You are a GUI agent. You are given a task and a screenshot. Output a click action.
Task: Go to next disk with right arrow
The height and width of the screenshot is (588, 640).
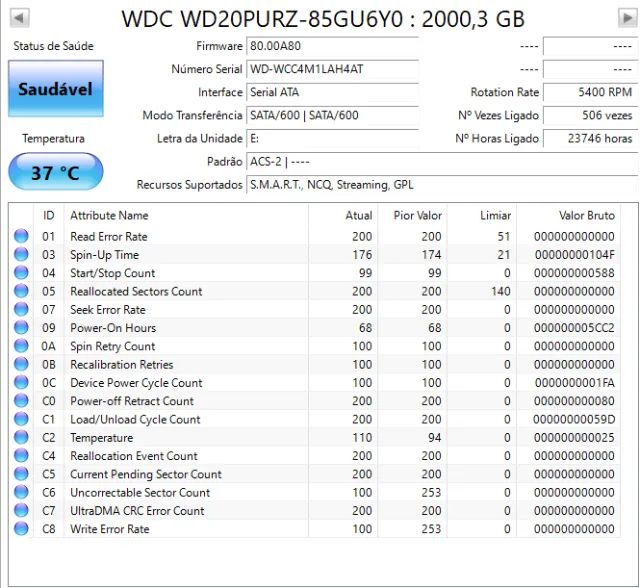[627, 18]
